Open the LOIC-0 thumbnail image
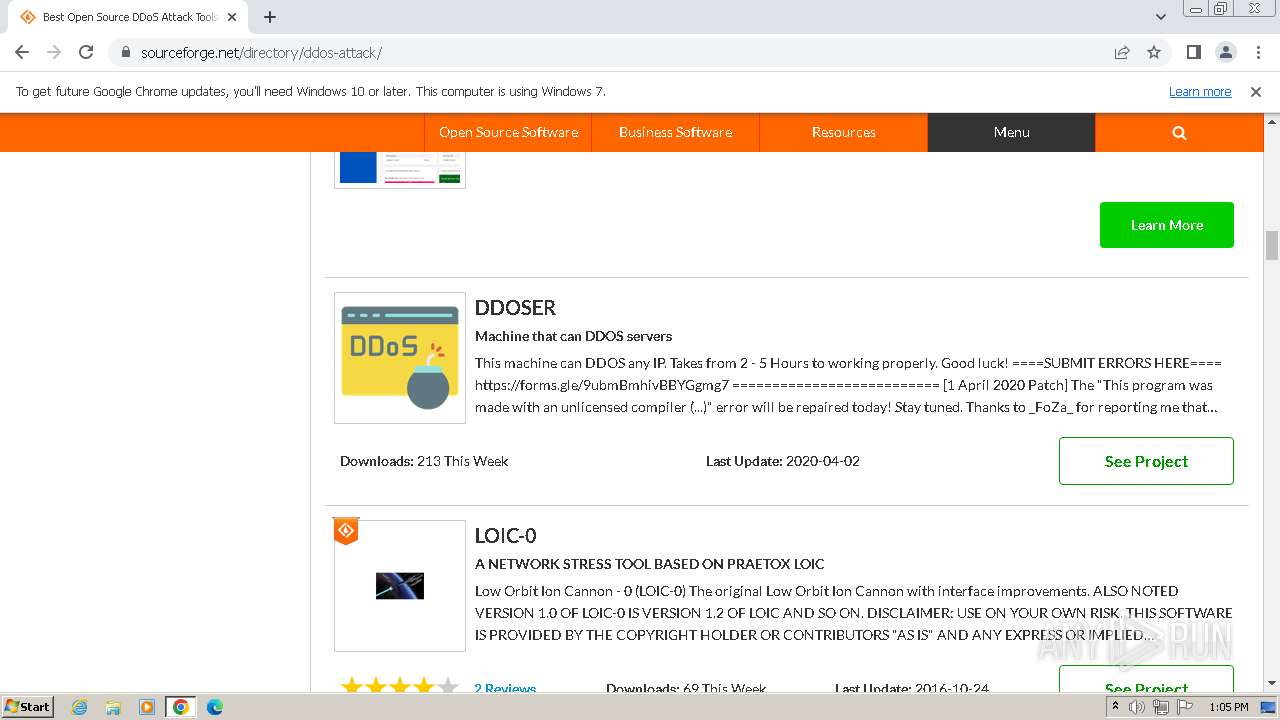The width and height of the screenshot is (1280, 720). [400, 586]
